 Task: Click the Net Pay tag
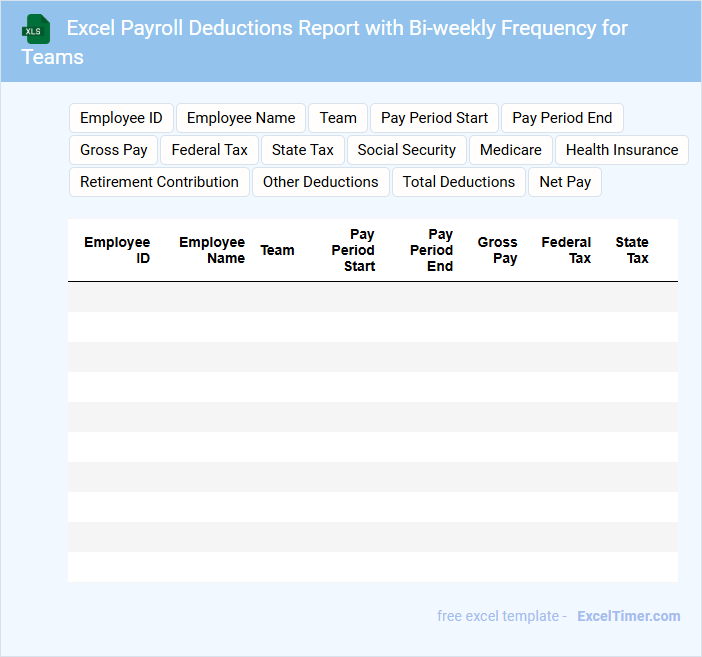(x=565, y=182)
